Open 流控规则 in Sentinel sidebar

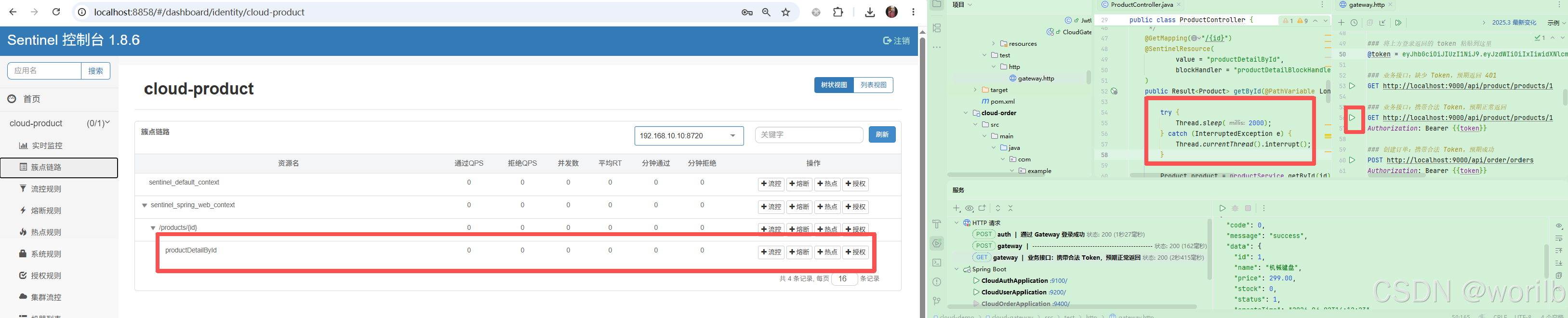(46, 189)
